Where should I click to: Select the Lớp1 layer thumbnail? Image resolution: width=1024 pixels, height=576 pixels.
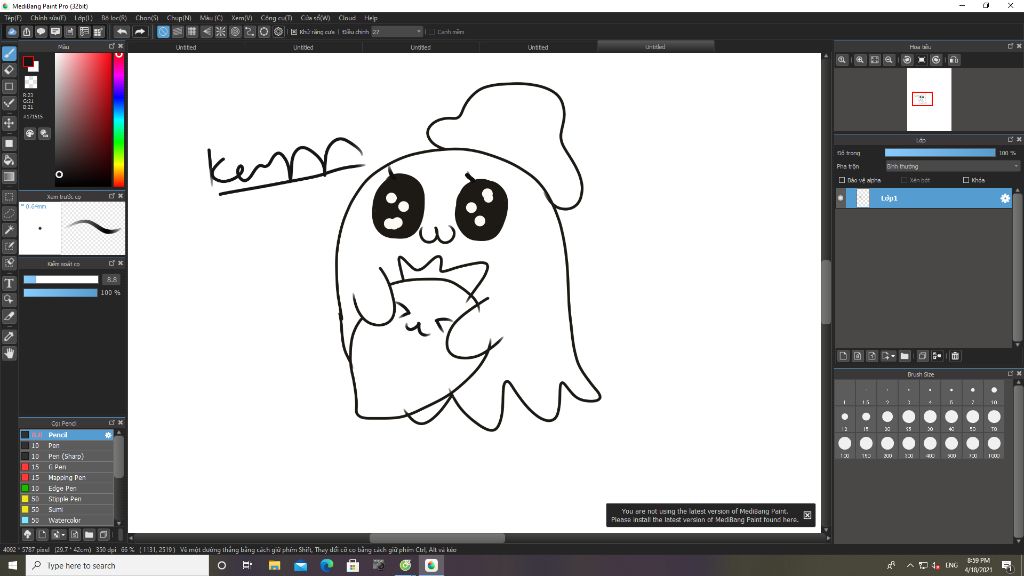tap(863, 199)
